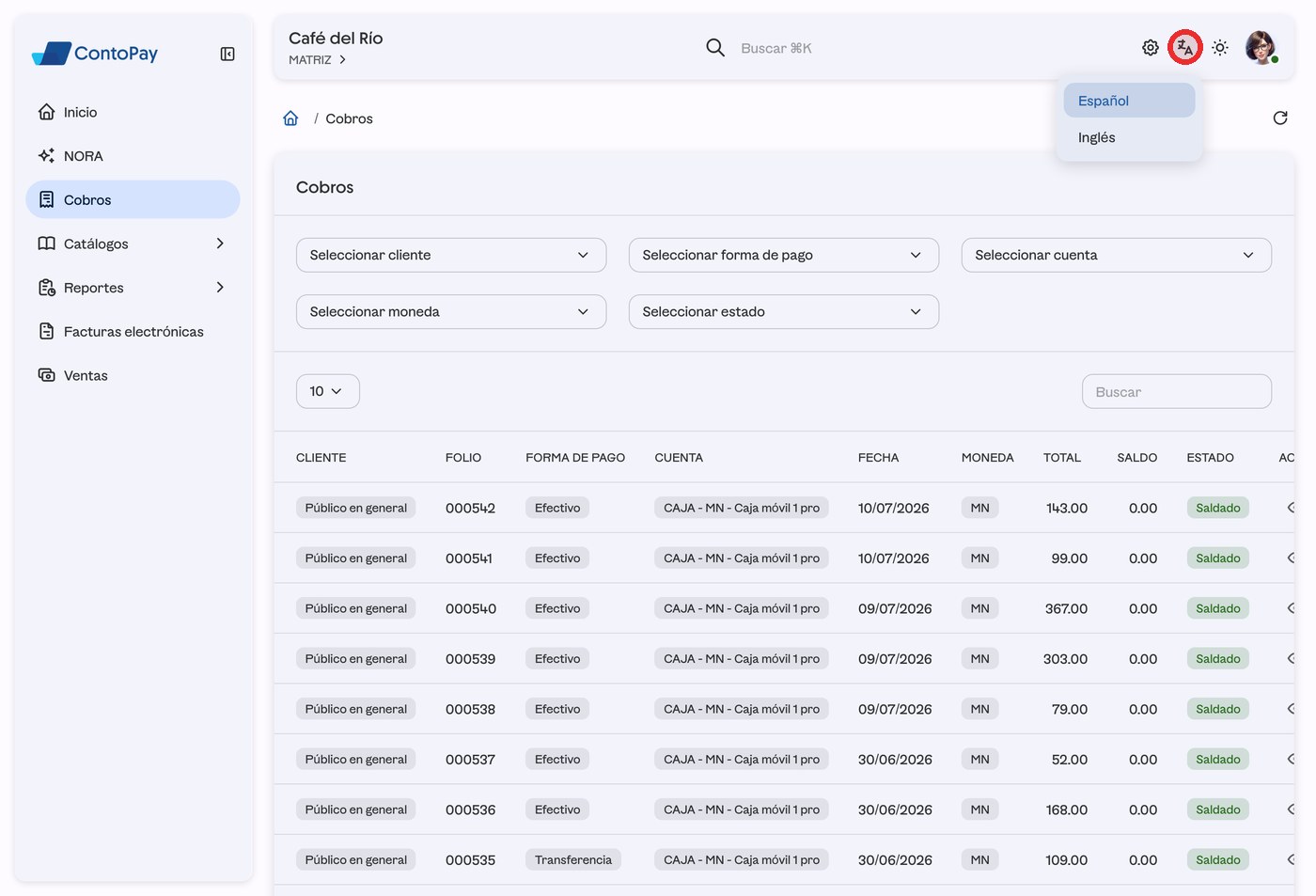
Task: Open action icon for folio 000541
Action: pos(1291,558)
